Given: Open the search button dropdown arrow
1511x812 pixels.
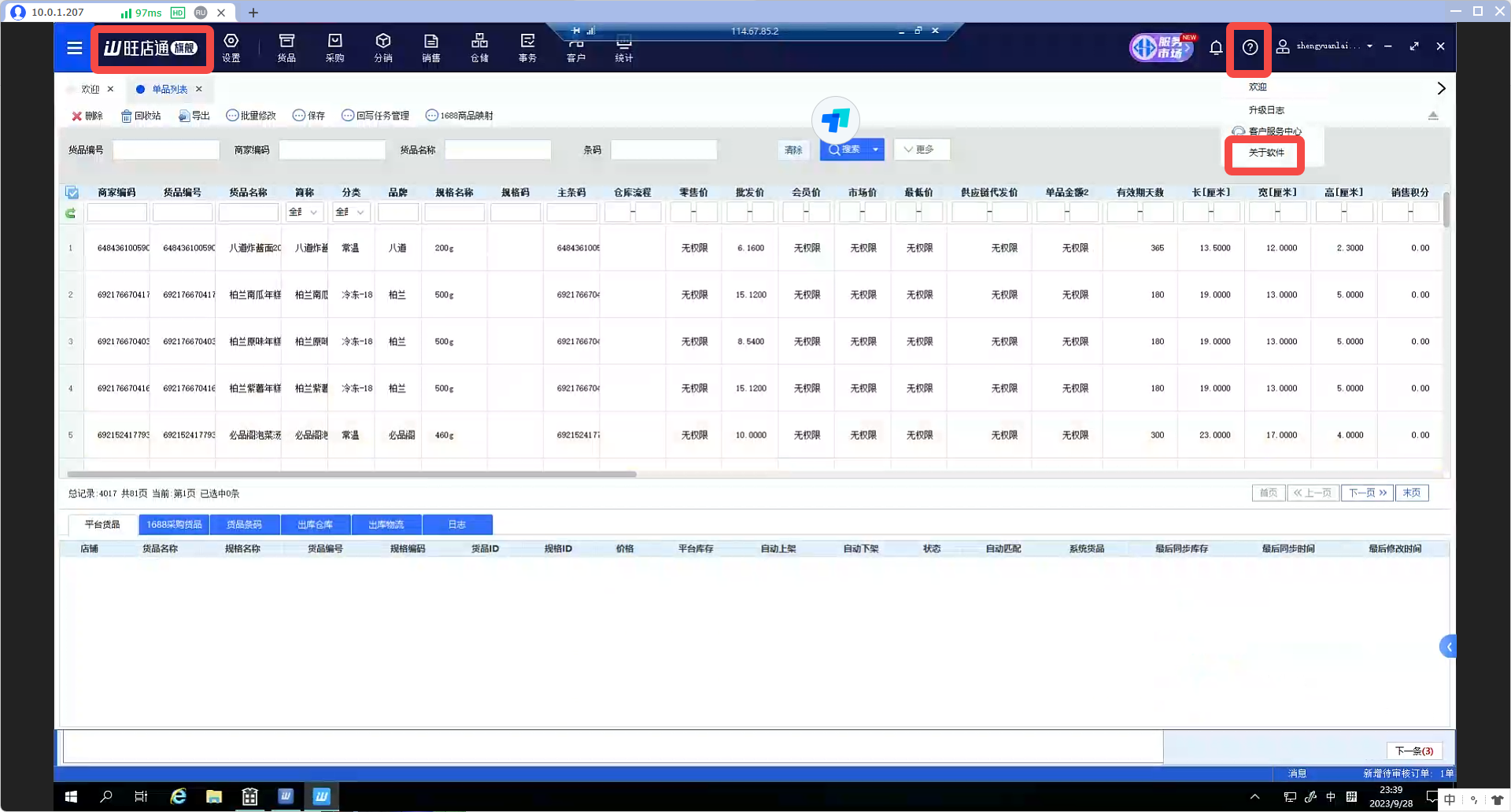Looking at the screenshot, I should pyautogui.click(x=875, y=149).
